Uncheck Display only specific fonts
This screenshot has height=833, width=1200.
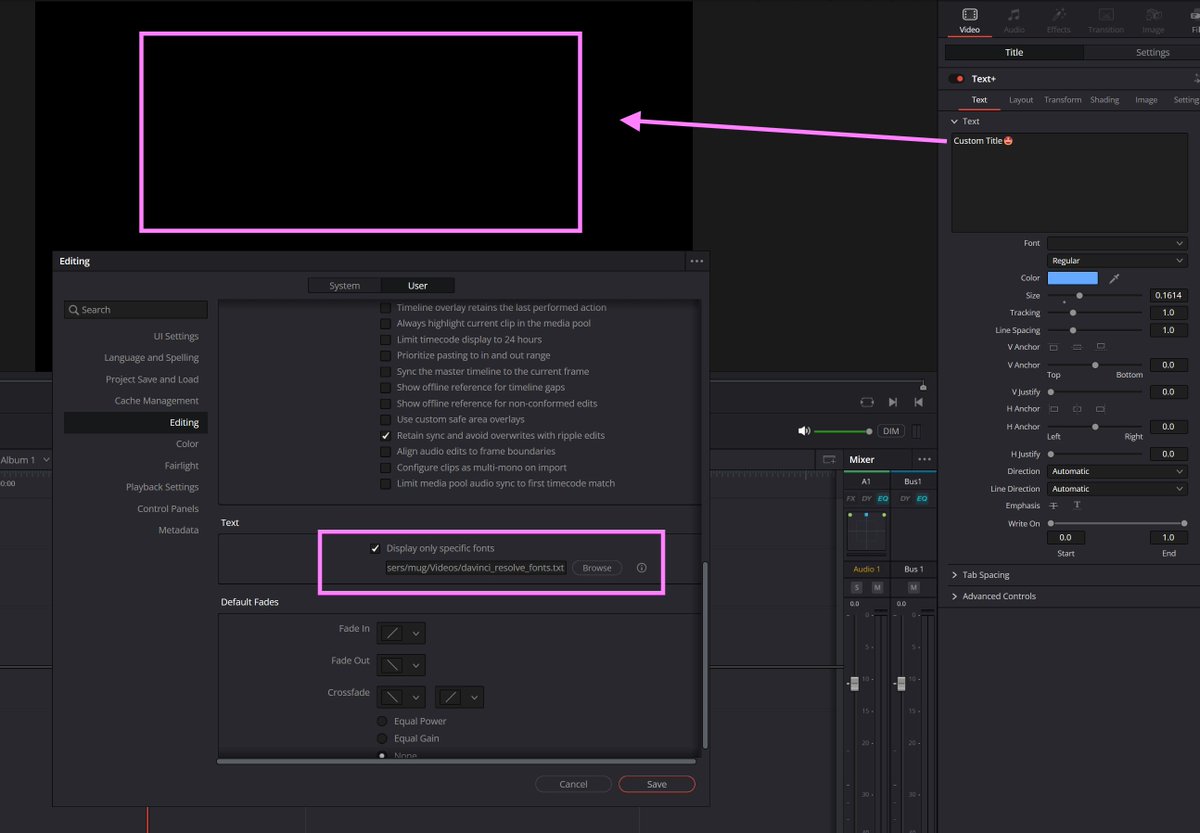pos(375,548)
